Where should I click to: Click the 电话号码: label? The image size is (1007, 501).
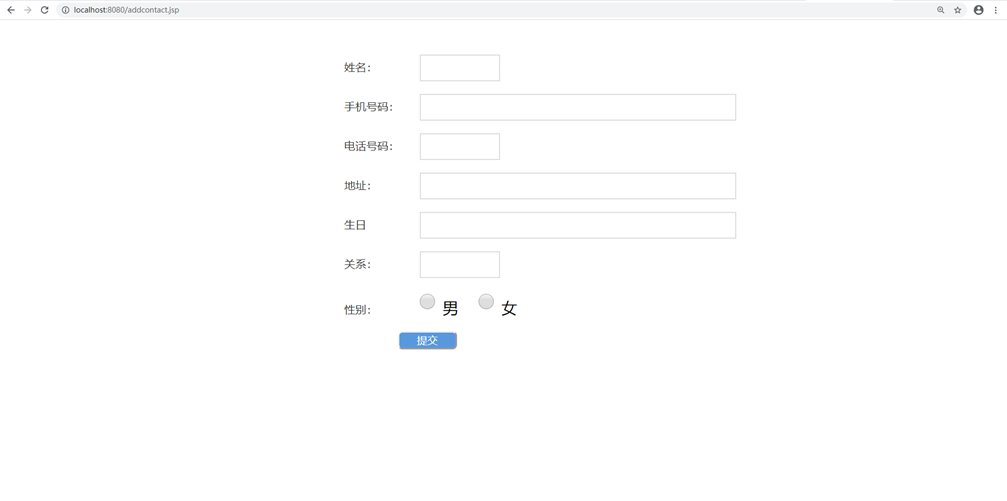(368, 146)
